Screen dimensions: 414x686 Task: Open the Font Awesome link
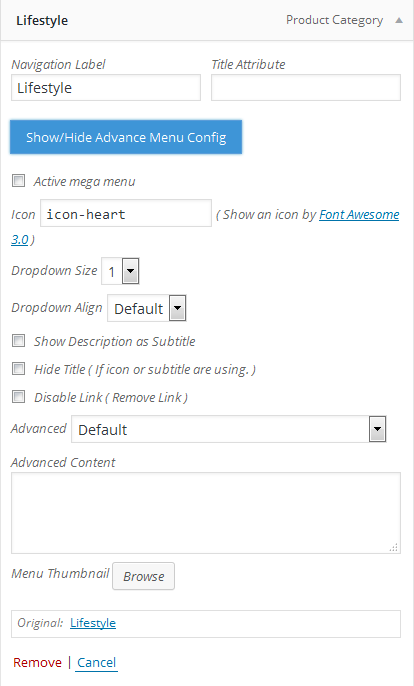[x=359, y=214]
